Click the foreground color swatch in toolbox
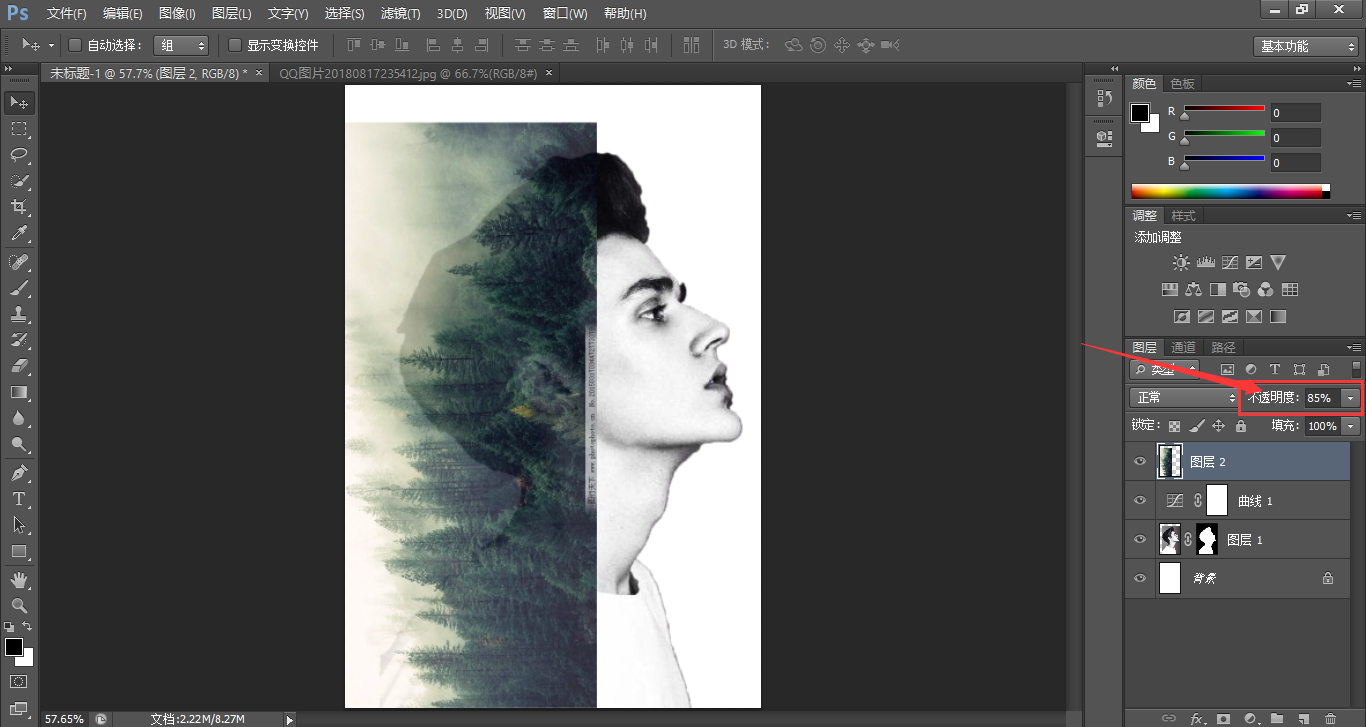Image resolution: width=1366 pixels, height=727 pixels. (x=14, y=647)
